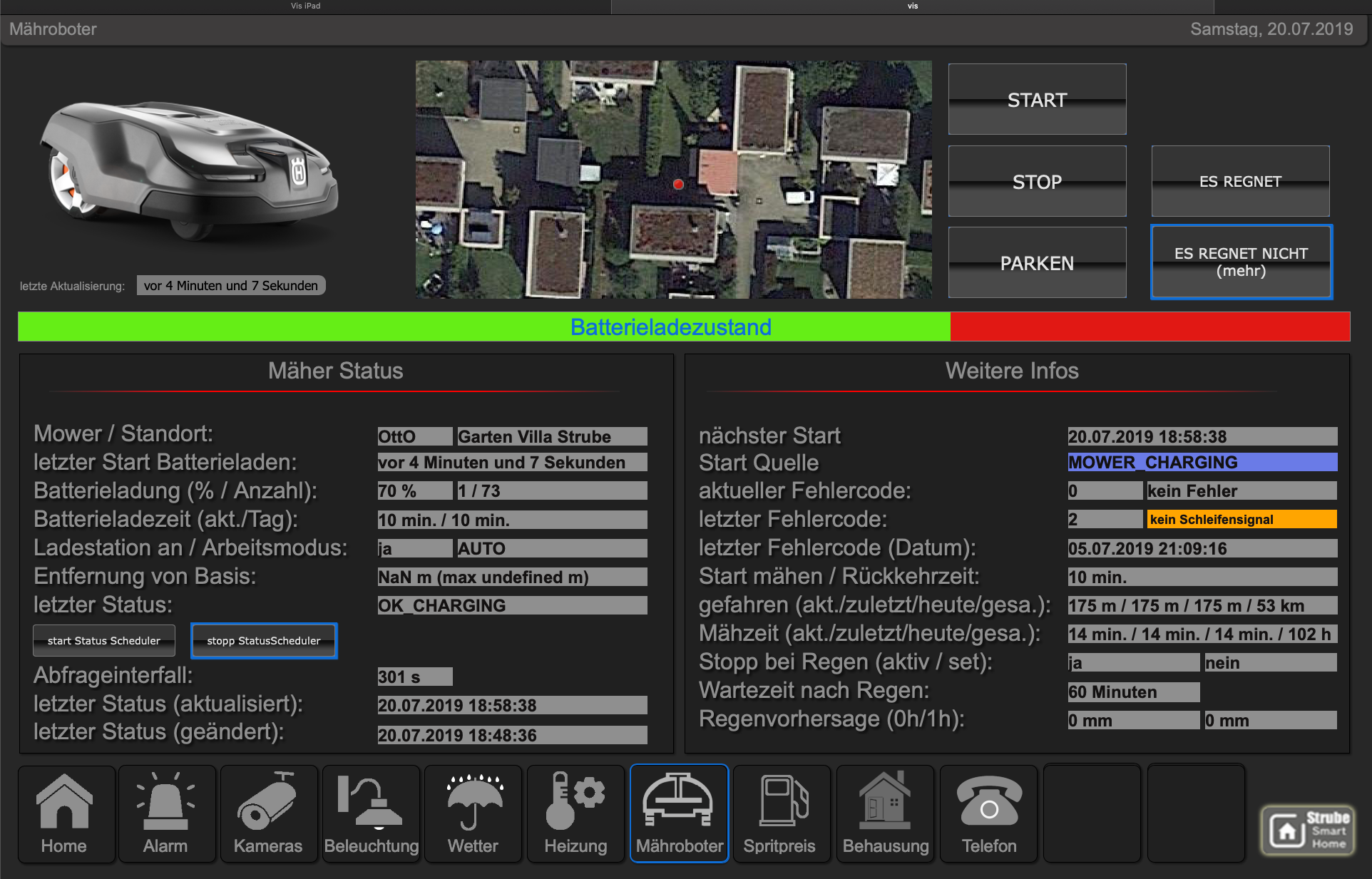The height and width of the screenshot is (879, 1372).
Task: Select the ES REGNET button
Action: [1240, 181]
